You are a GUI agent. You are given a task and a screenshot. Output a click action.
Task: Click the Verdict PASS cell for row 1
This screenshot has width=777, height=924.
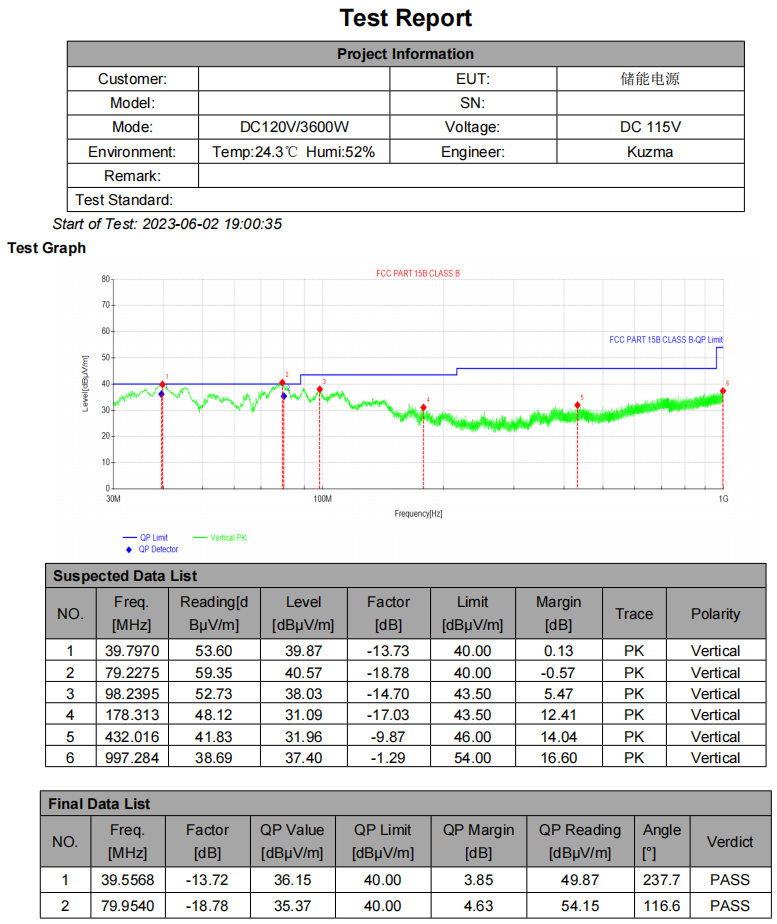point(729,880)
